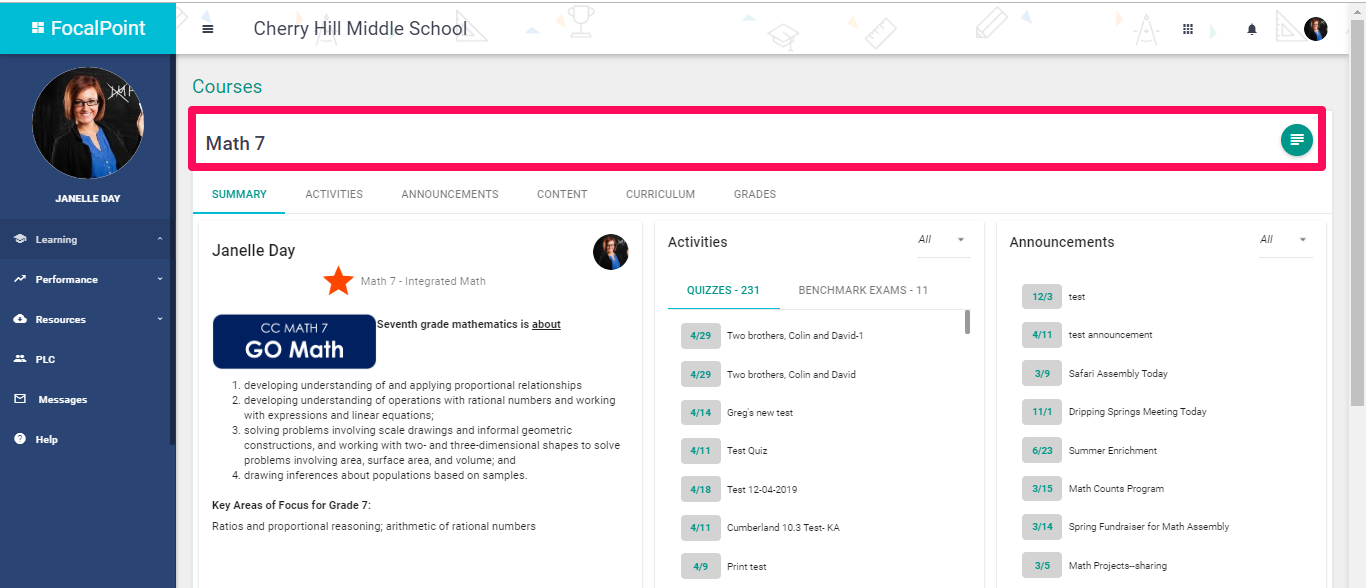Open 'Math Projects--sharing' announcement

pyautogui.click(x=1118, y=565)
